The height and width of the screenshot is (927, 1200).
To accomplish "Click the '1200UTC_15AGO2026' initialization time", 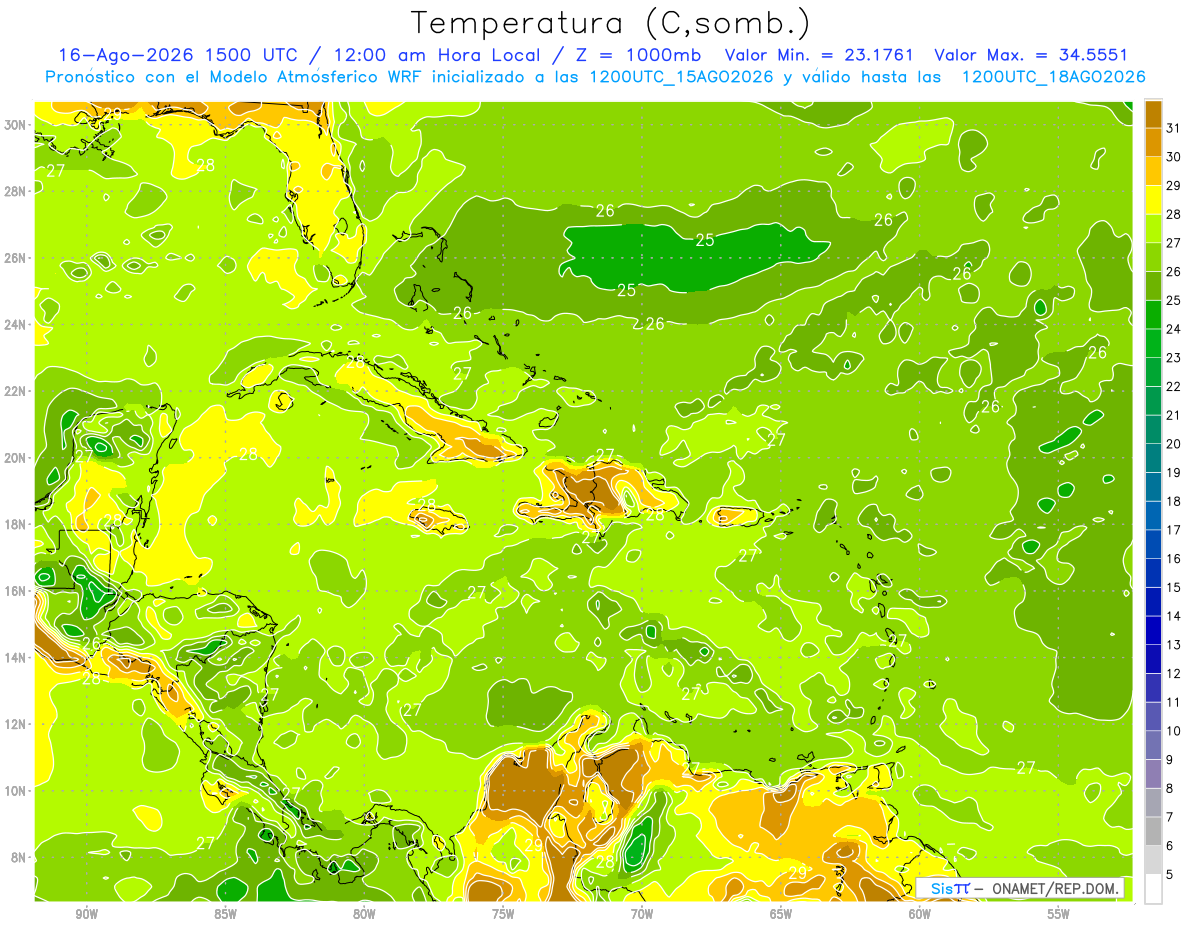I will click(682, 77).
